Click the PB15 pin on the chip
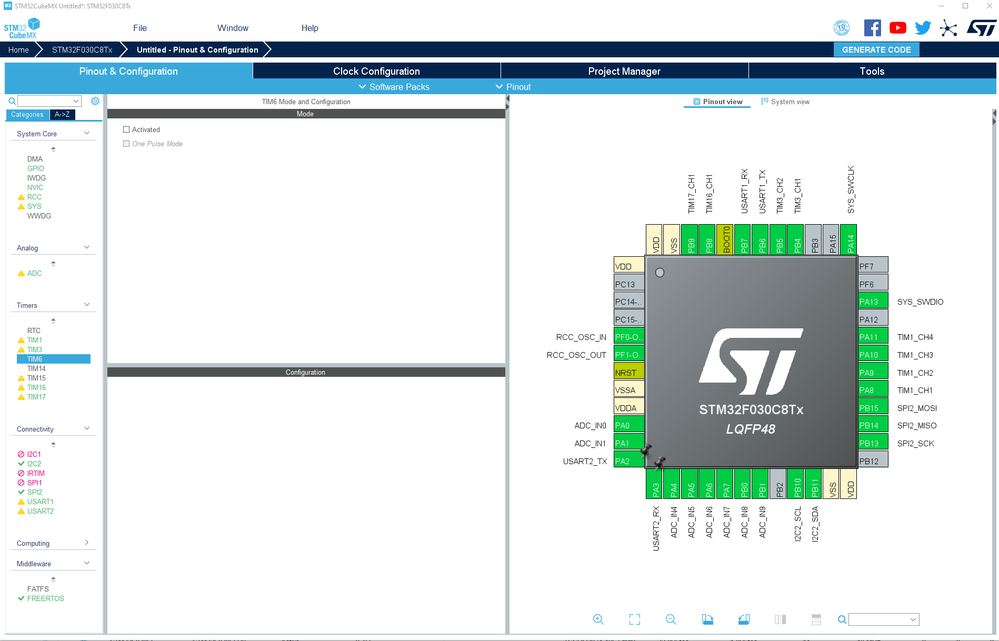 [x=873, y=408]
